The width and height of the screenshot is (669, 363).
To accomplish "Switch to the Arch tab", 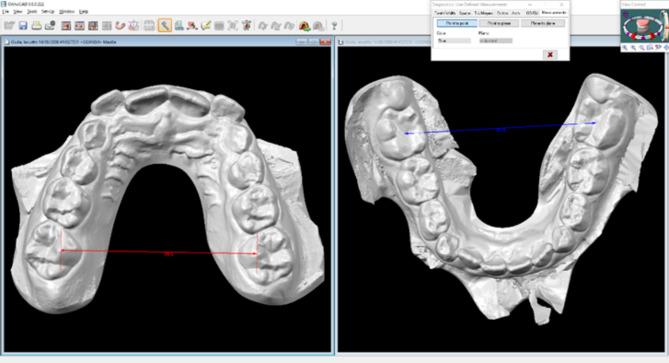I will 516,13.
